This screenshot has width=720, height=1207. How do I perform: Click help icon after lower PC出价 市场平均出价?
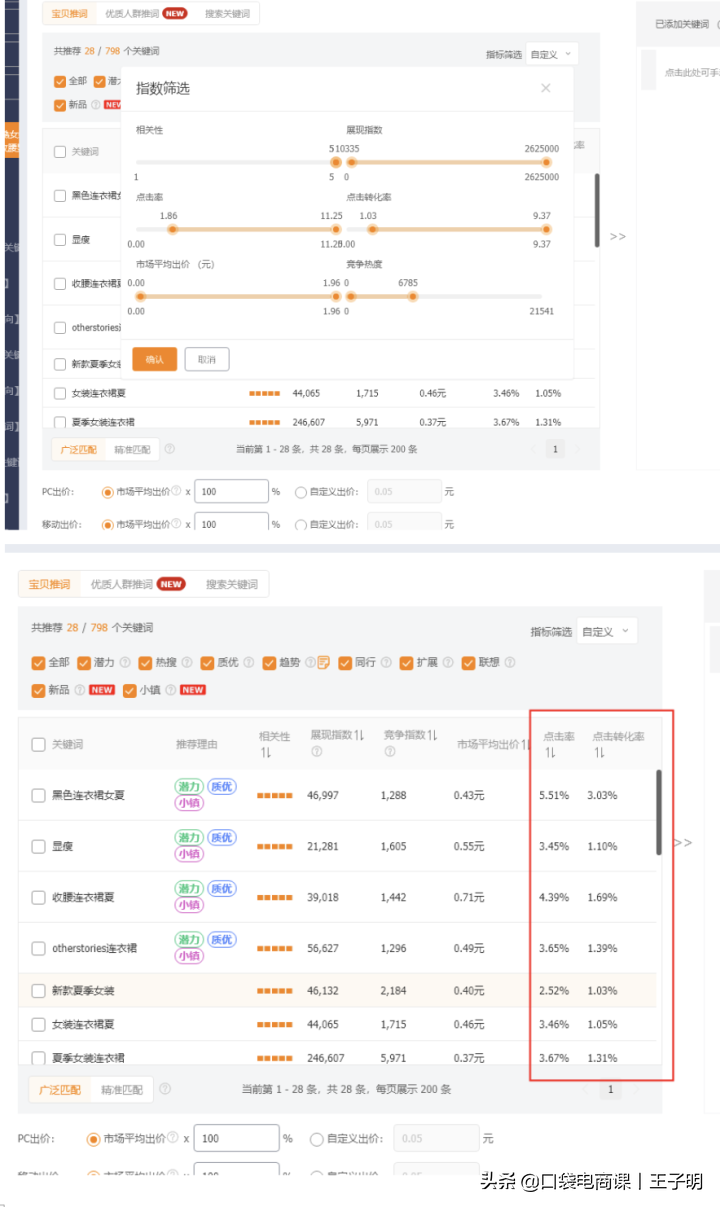[x=174, y=1138]
